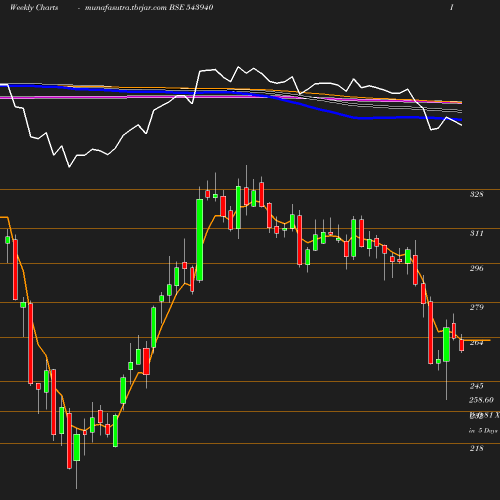Click the munafasutra.tbrjar.com BSE 543940 label
The width and height of the screenshot is (500, 500).
[x=149, y=8]
